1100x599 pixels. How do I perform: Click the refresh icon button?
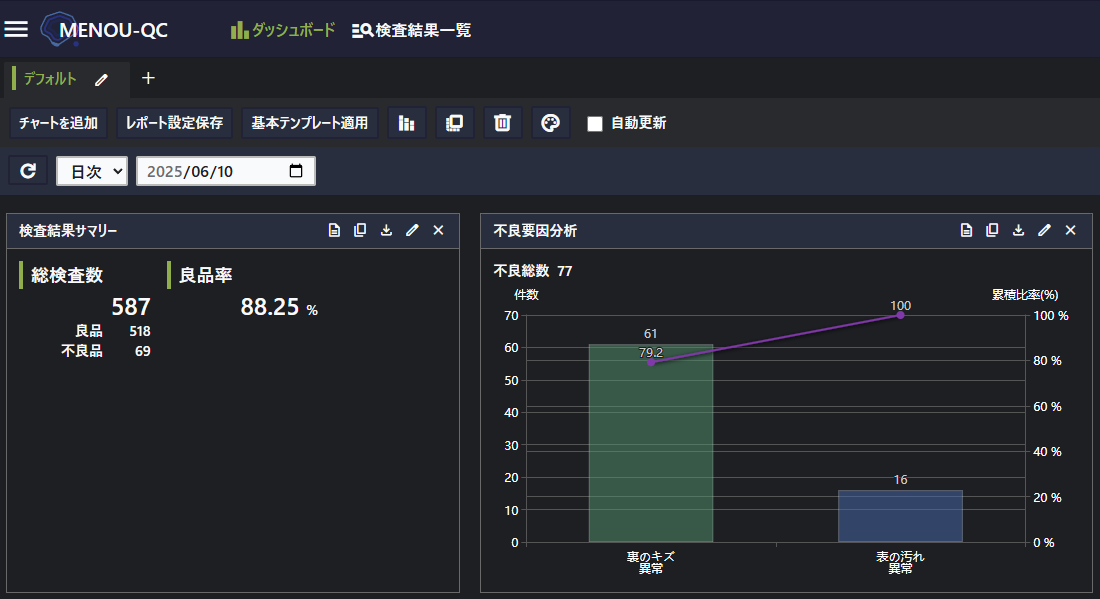[28, 171]
